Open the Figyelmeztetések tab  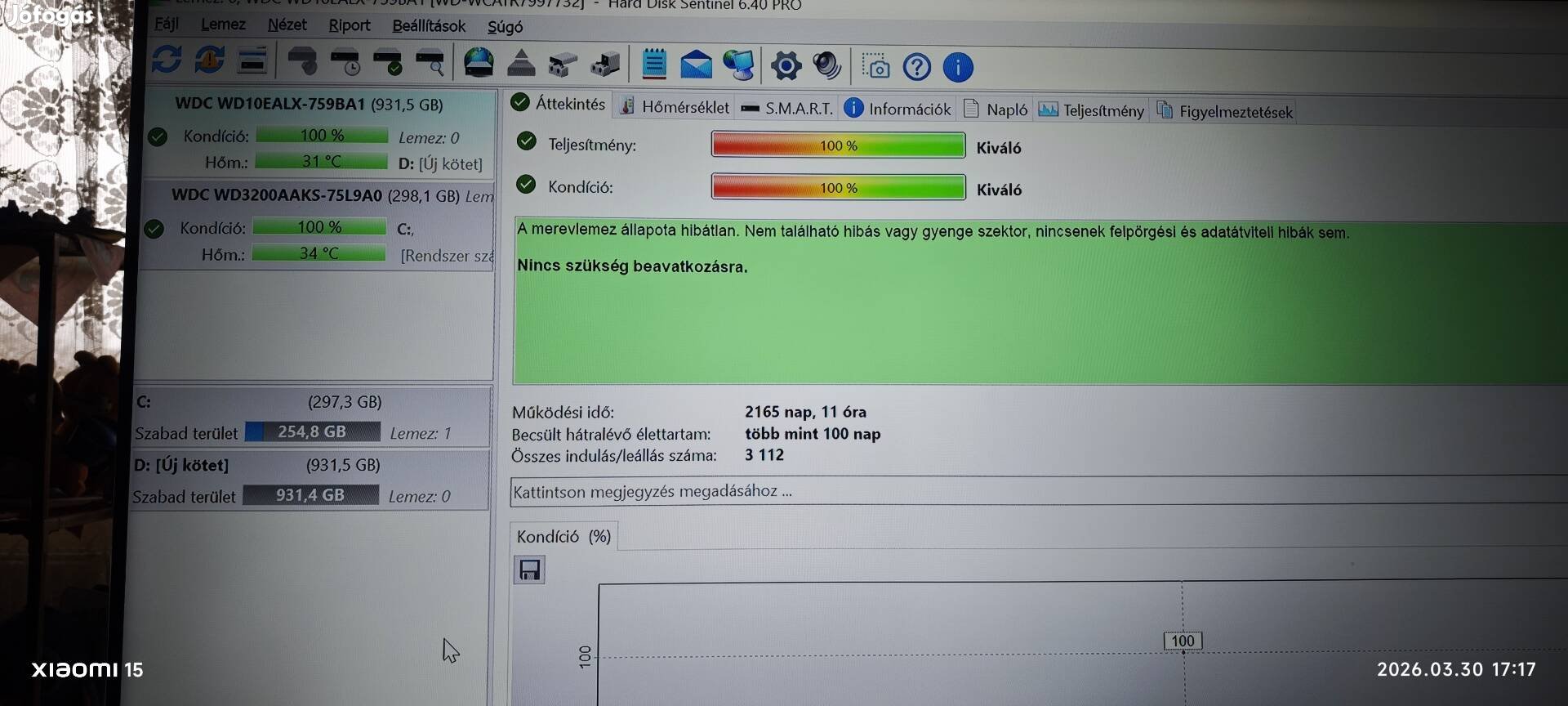pos(1224,112)
